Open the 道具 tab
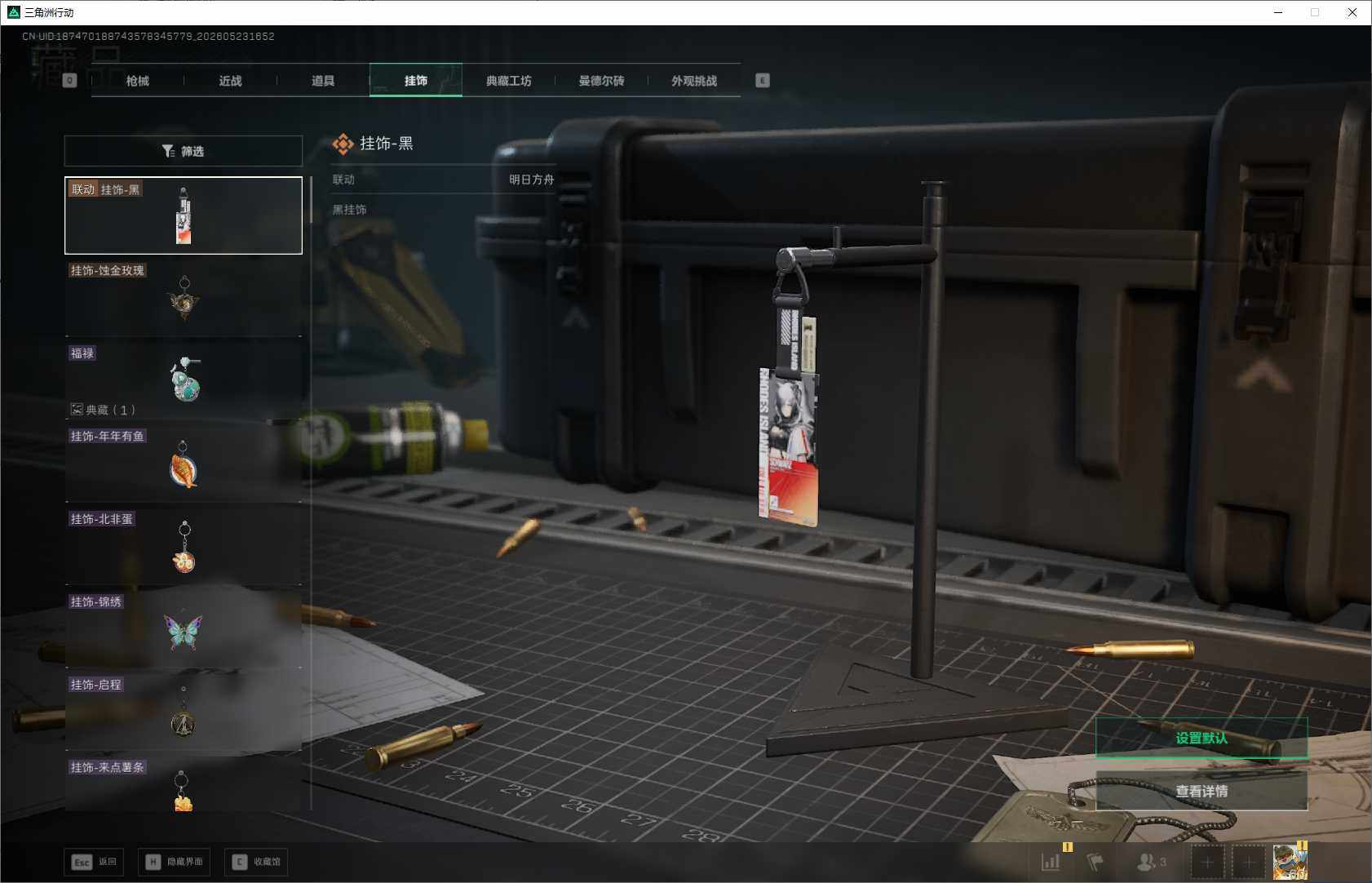 pos(323,81)
